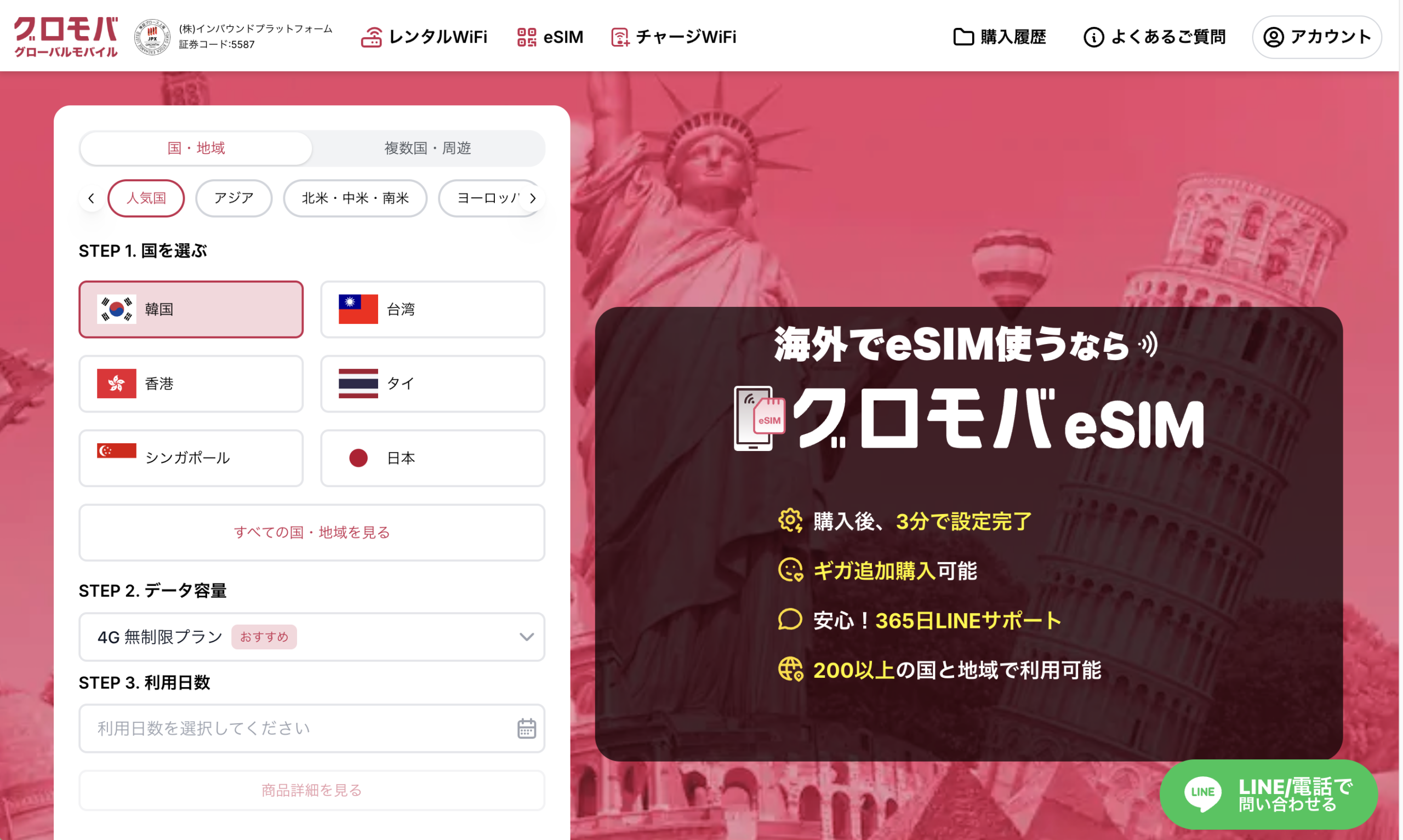Select シンガポール country option
1403x840 pixels.
[191, 458]
